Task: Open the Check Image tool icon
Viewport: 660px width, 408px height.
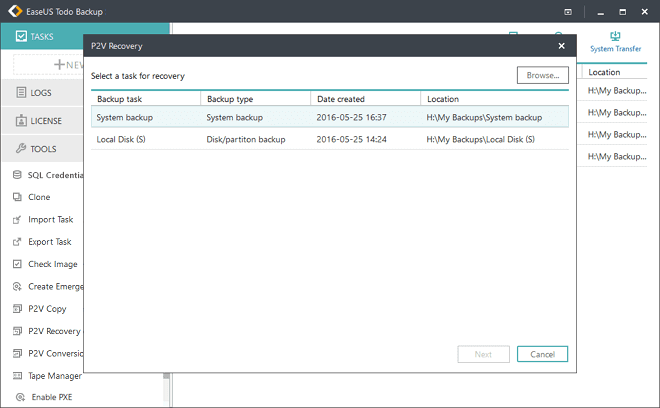Action: pyautogui.click(x=18, y=264)
